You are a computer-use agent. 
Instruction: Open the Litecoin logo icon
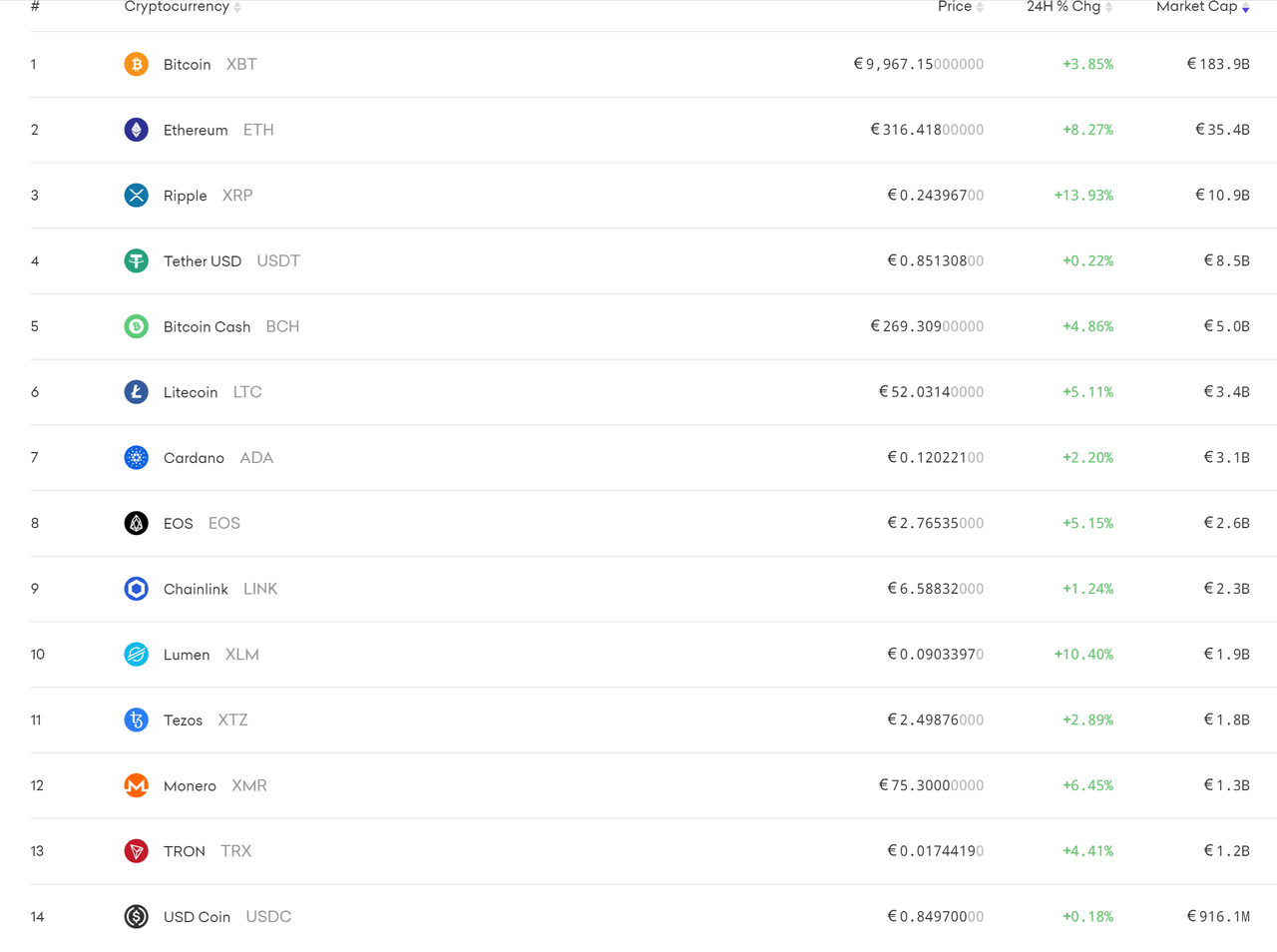click(137, 392)
